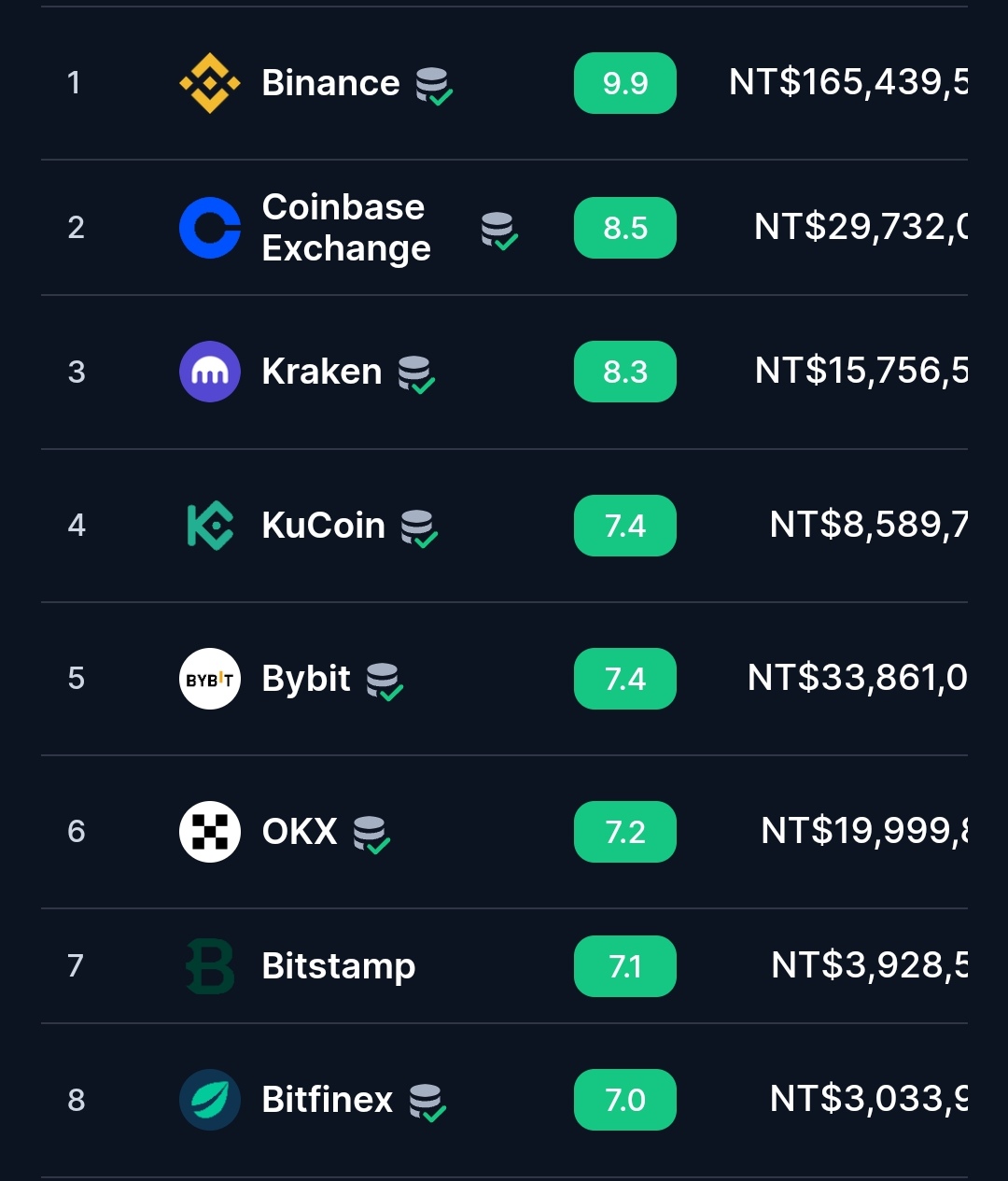The image size is (1008, 1181).
Task: Click Binance proof-of-reserves badge icon
Action: pyautogui.click(x=434, y=86)
